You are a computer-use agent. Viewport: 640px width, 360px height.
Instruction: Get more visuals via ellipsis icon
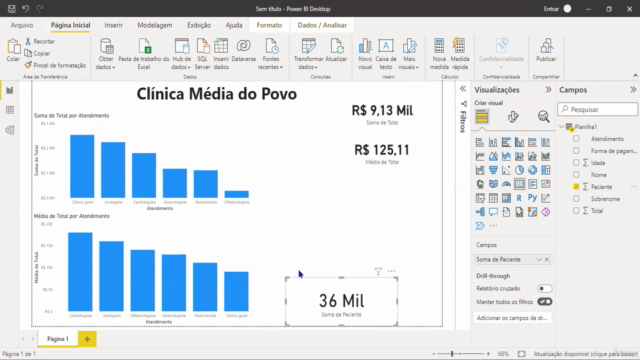point(493,226)
